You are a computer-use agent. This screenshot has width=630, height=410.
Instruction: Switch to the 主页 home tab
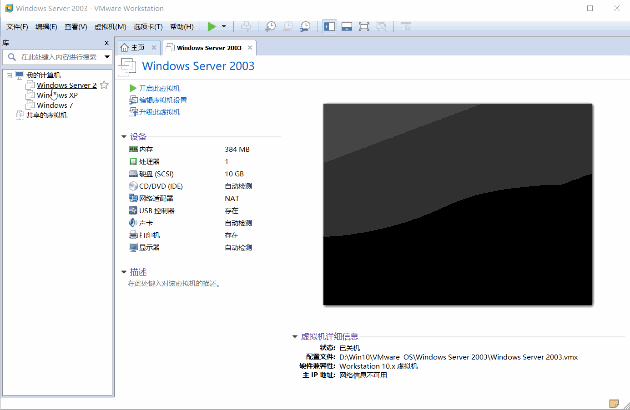pyautogui.click(x=137, y=47)
